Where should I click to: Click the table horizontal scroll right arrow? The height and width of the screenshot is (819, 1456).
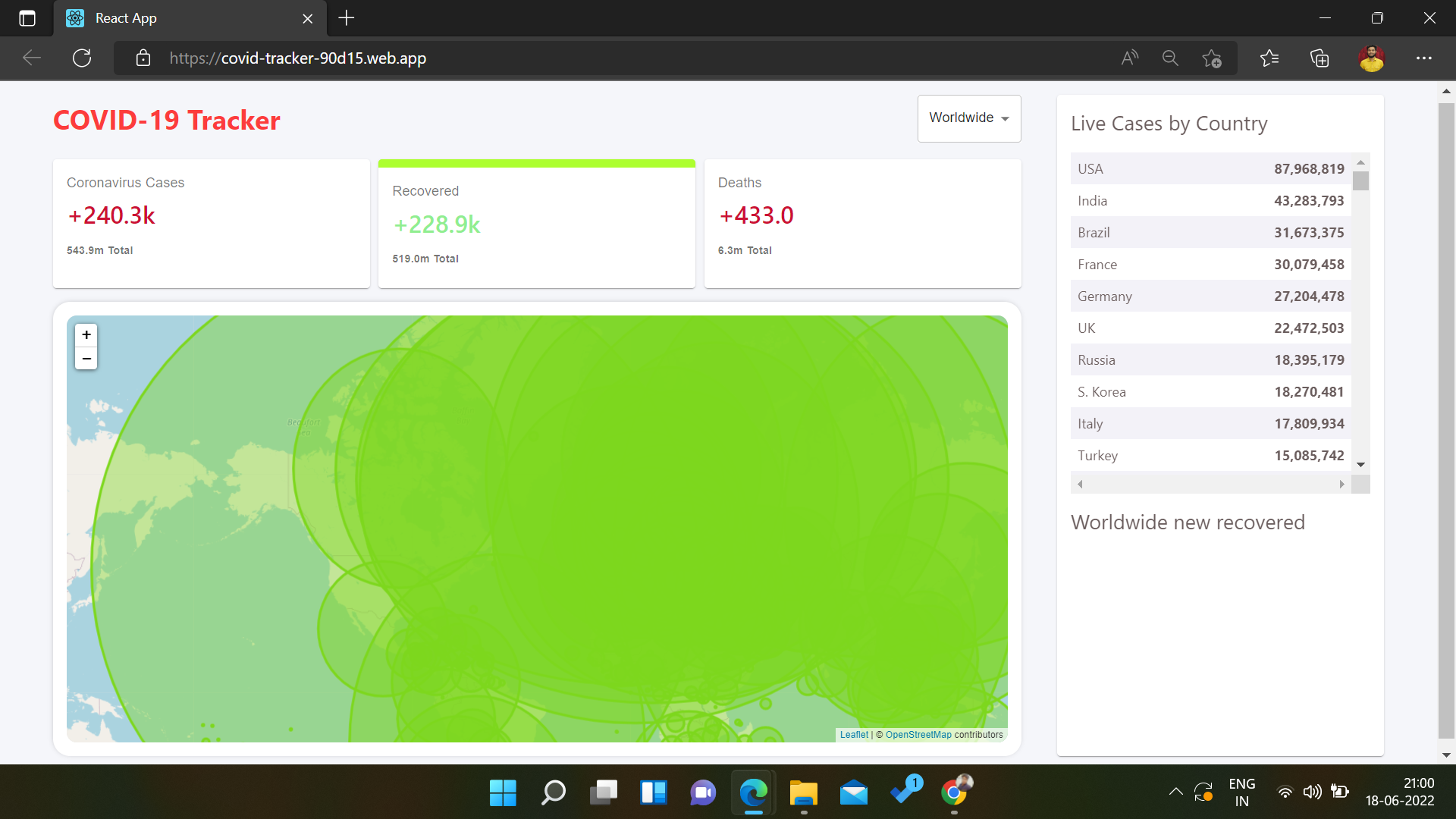click(1341, 484)
